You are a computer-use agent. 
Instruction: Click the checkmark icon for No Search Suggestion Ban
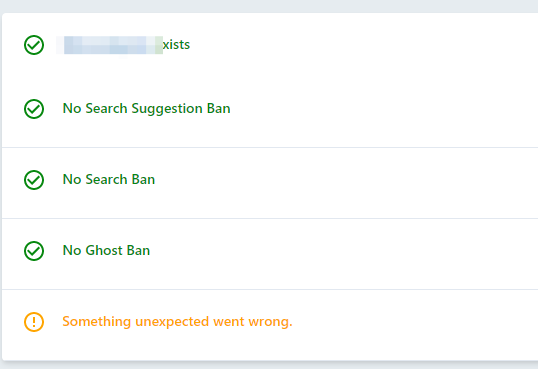click(34, 109)
